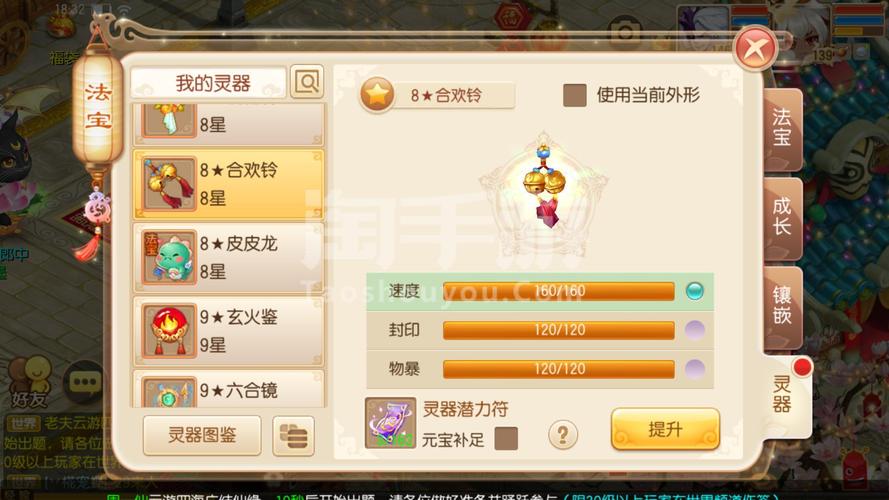Tap the camera screenshot icon at top
This screenshot has width=889, height=500.
625,32
